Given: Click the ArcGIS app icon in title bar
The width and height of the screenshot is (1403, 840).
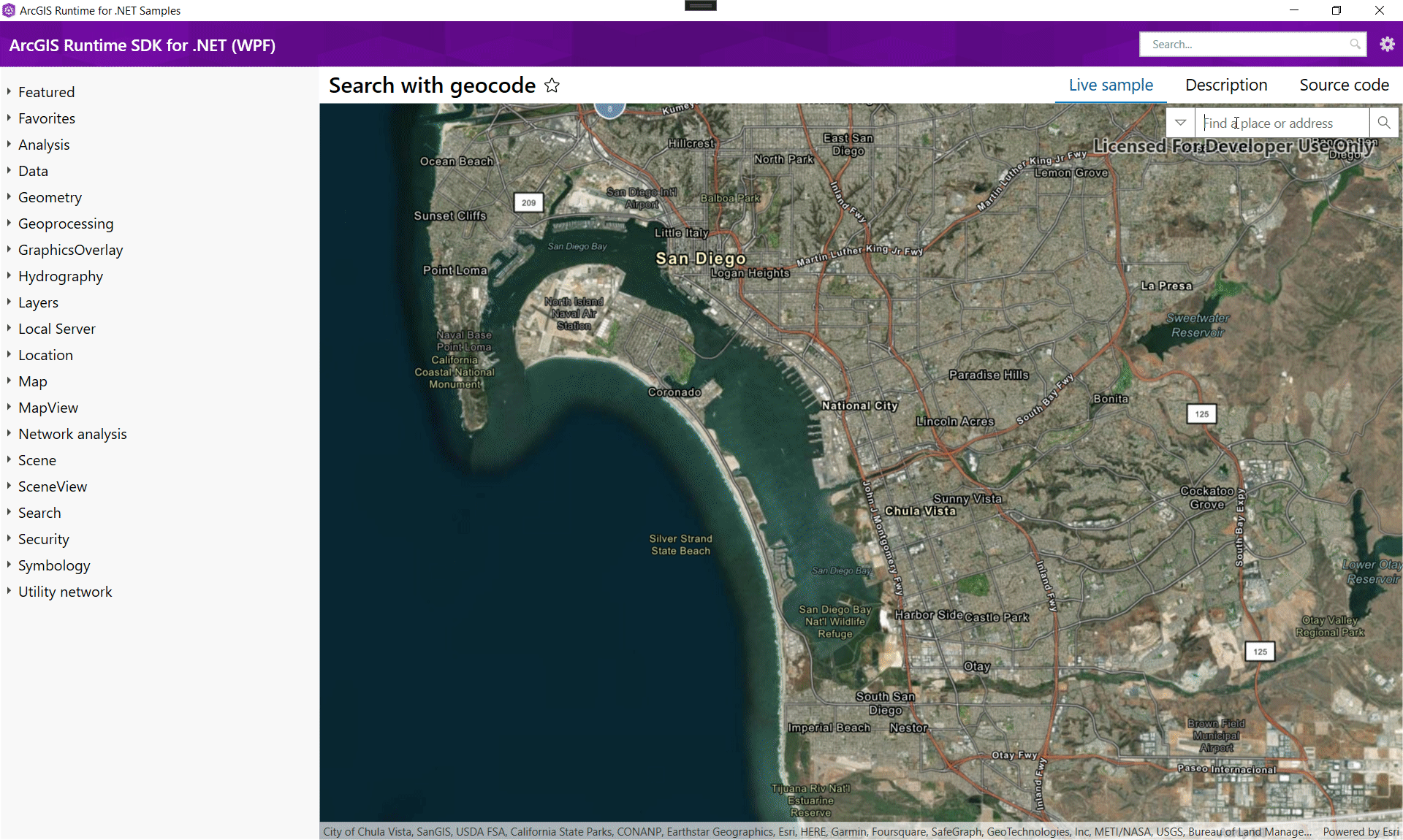Looking at the screenshot, I should (9, 10).
